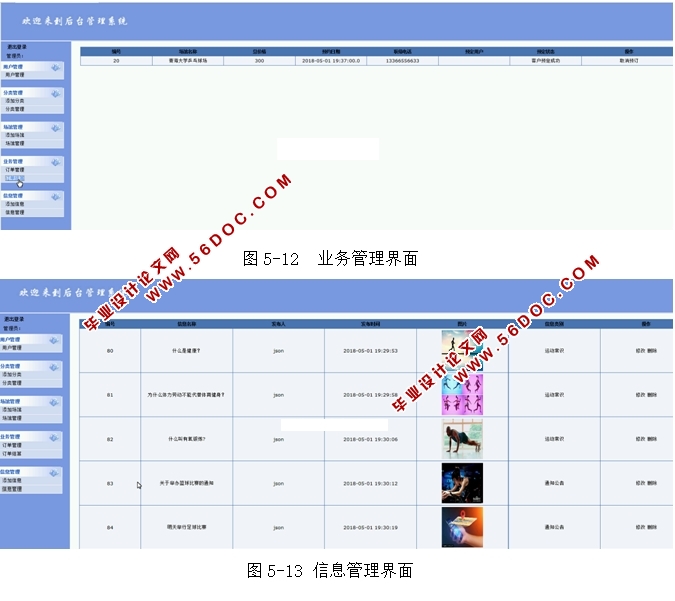Click 用户管理 header icon in Figure 5-13 screen
Image resolution: width=675 pixels, height=601 pixels.
pyautogui.click(x=54, y=340)
